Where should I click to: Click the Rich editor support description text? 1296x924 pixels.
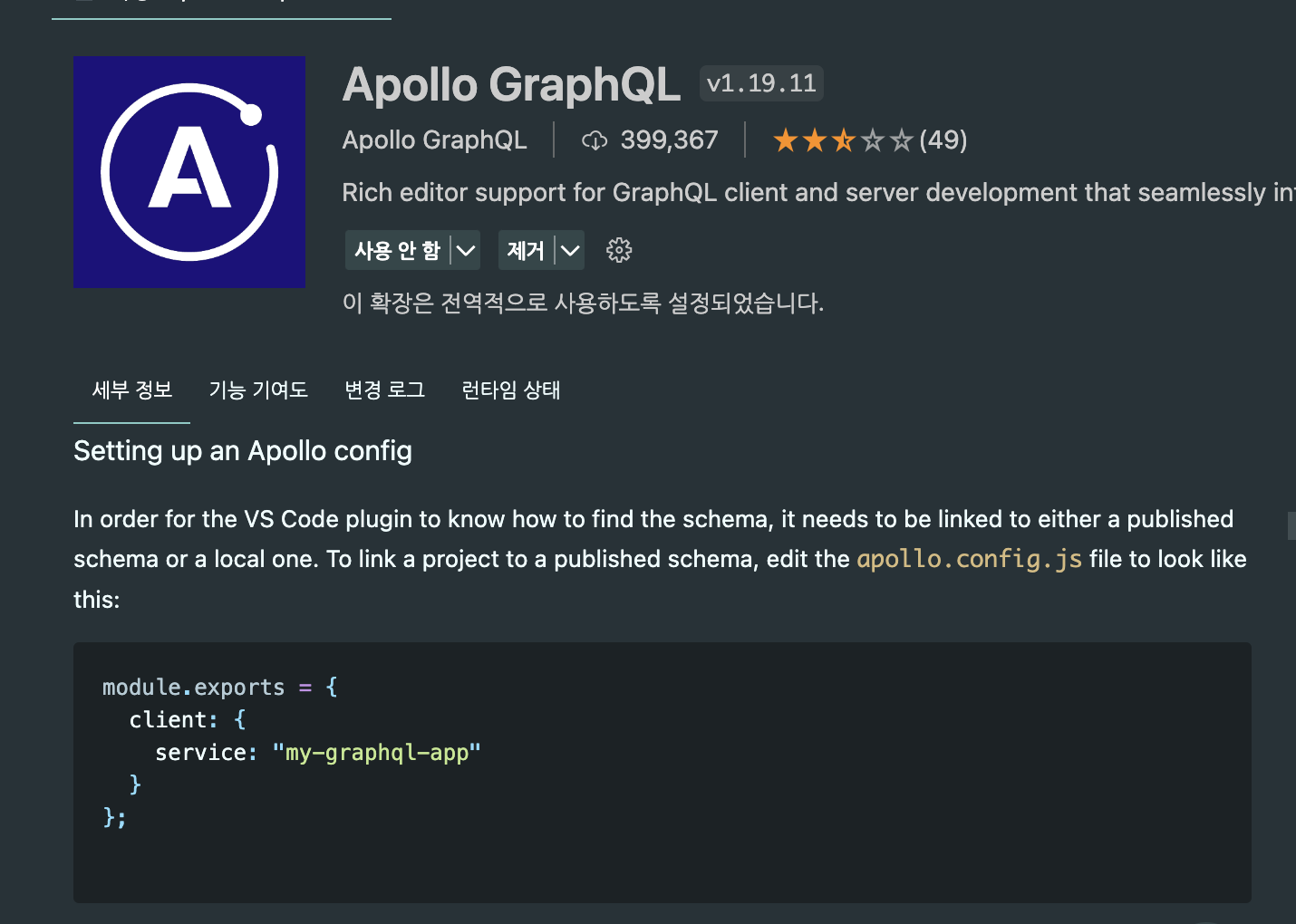point(818,193)
